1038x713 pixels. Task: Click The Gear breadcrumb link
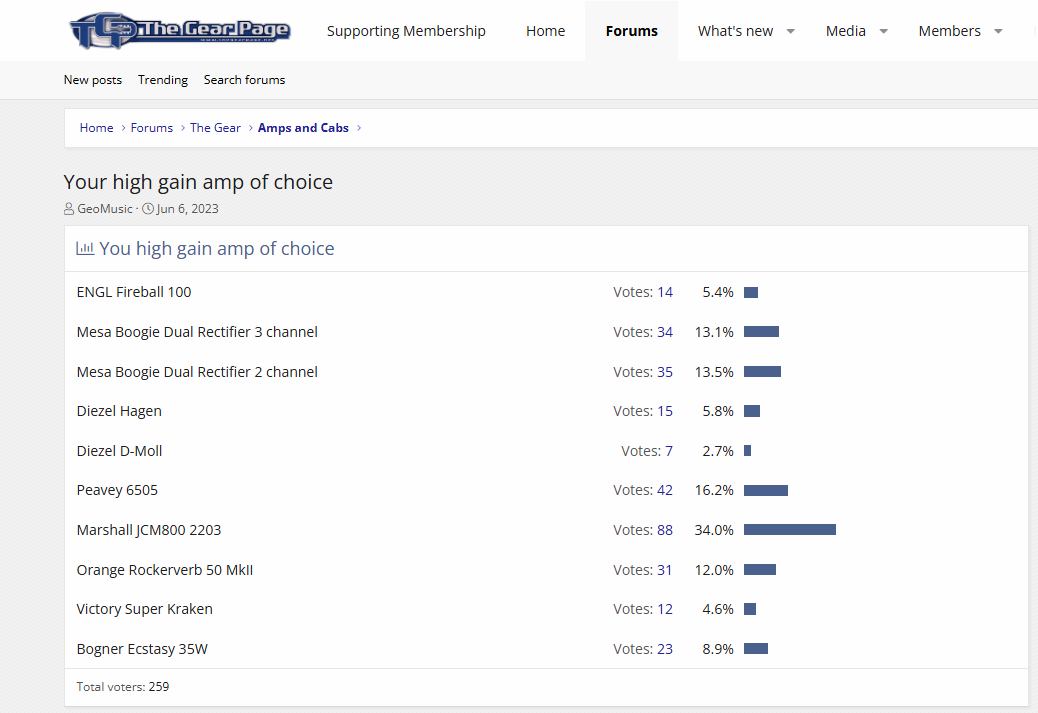coord(215,128)
